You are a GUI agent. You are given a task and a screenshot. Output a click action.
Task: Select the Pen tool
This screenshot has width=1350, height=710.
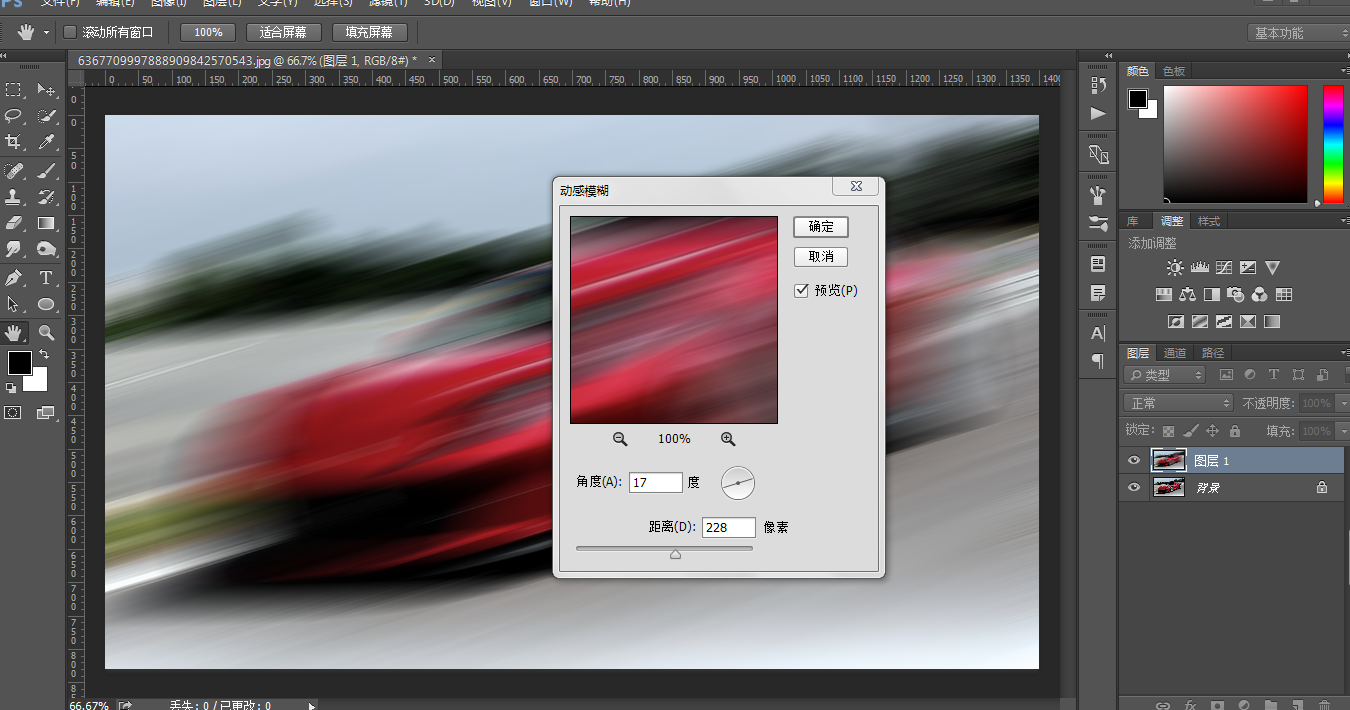point(14,278)
